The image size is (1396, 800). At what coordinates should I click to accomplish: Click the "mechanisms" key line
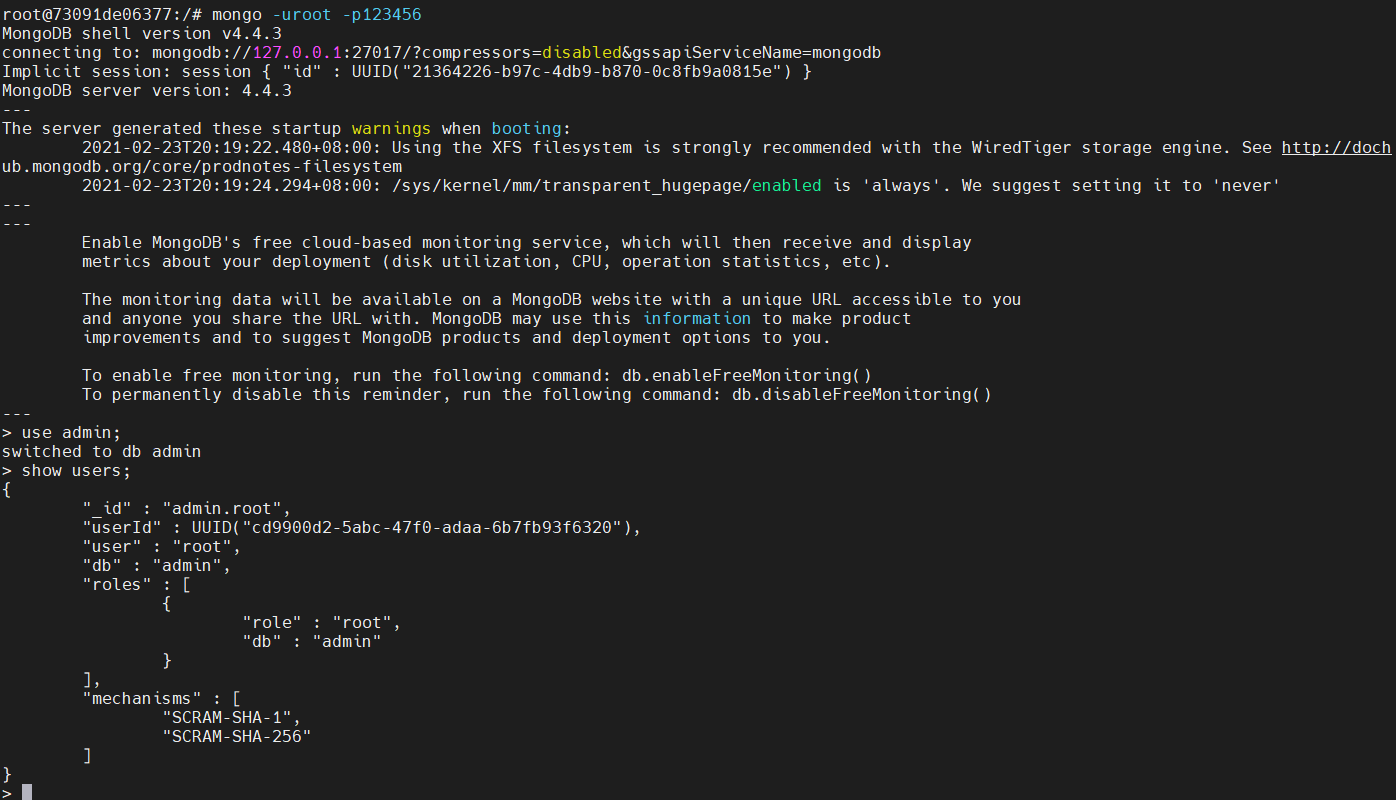click(161, 698)
